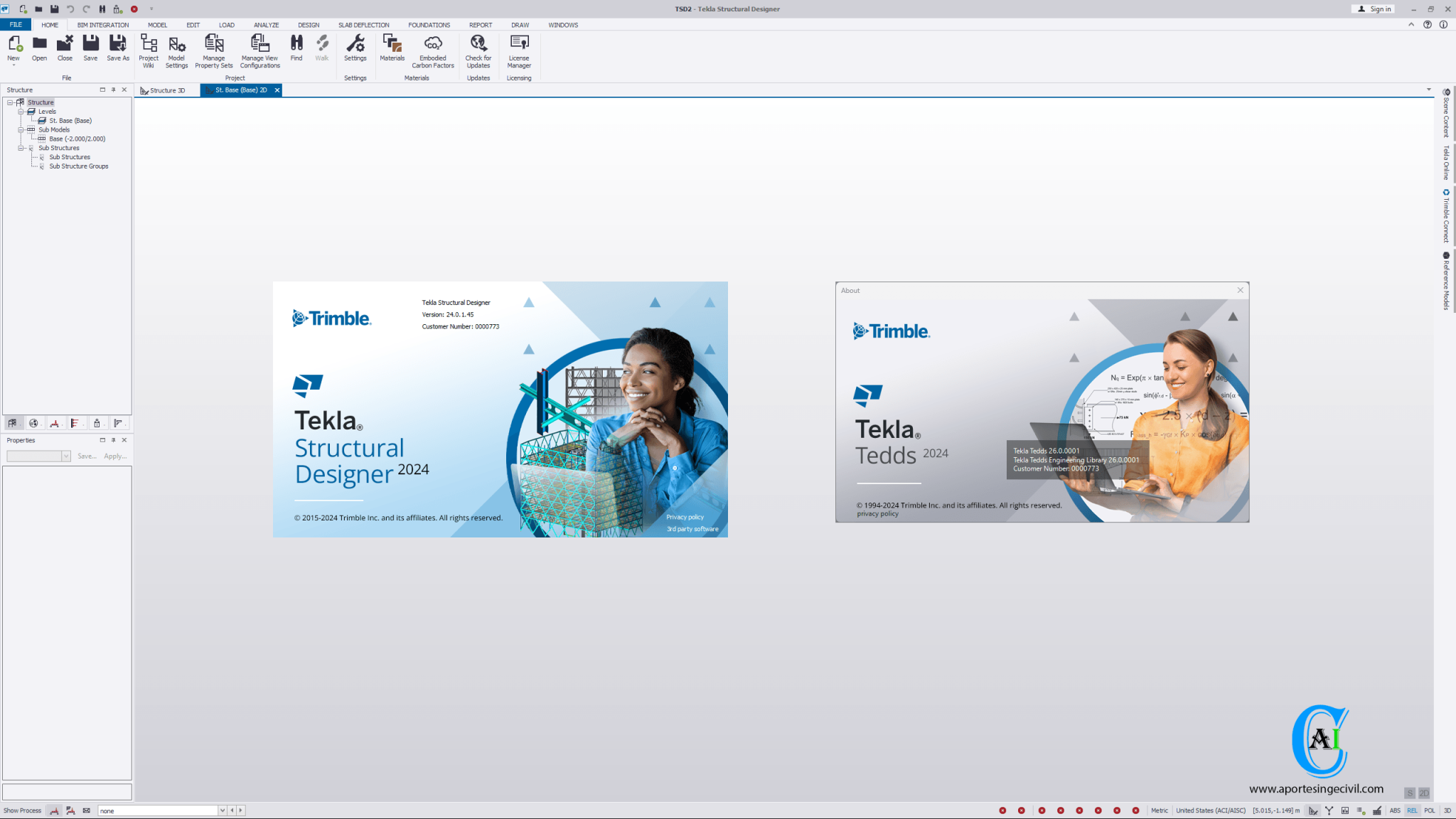
Task: Switch to the ANALYZE ribbon tab
Action: [266, 24]
